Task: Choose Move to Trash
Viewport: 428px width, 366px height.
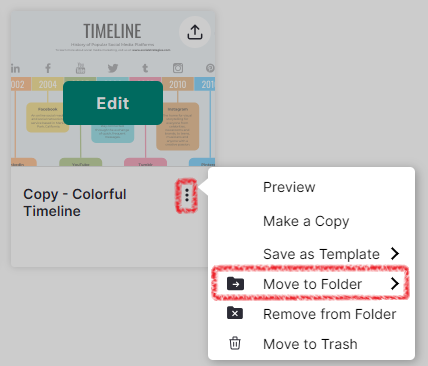Action: pyautogui.click(x=310, y=344)
